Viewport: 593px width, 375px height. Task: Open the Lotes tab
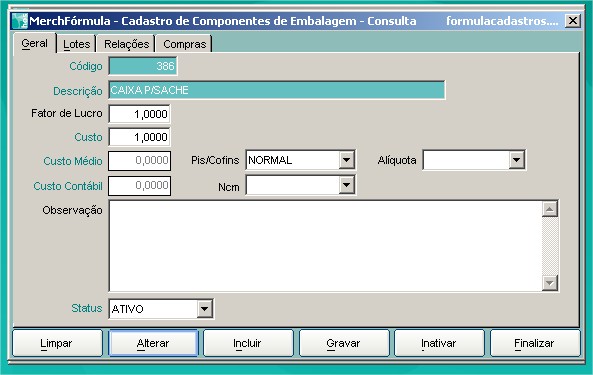pyautogui.click(x=76, y=44)
